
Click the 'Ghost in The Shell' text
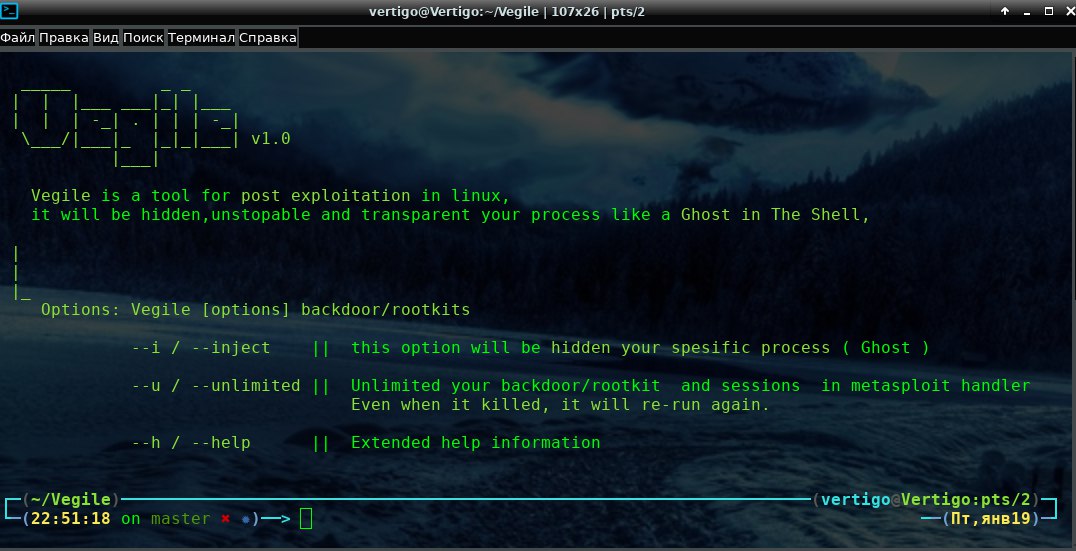pyautogui.click(x=771, y=214)
